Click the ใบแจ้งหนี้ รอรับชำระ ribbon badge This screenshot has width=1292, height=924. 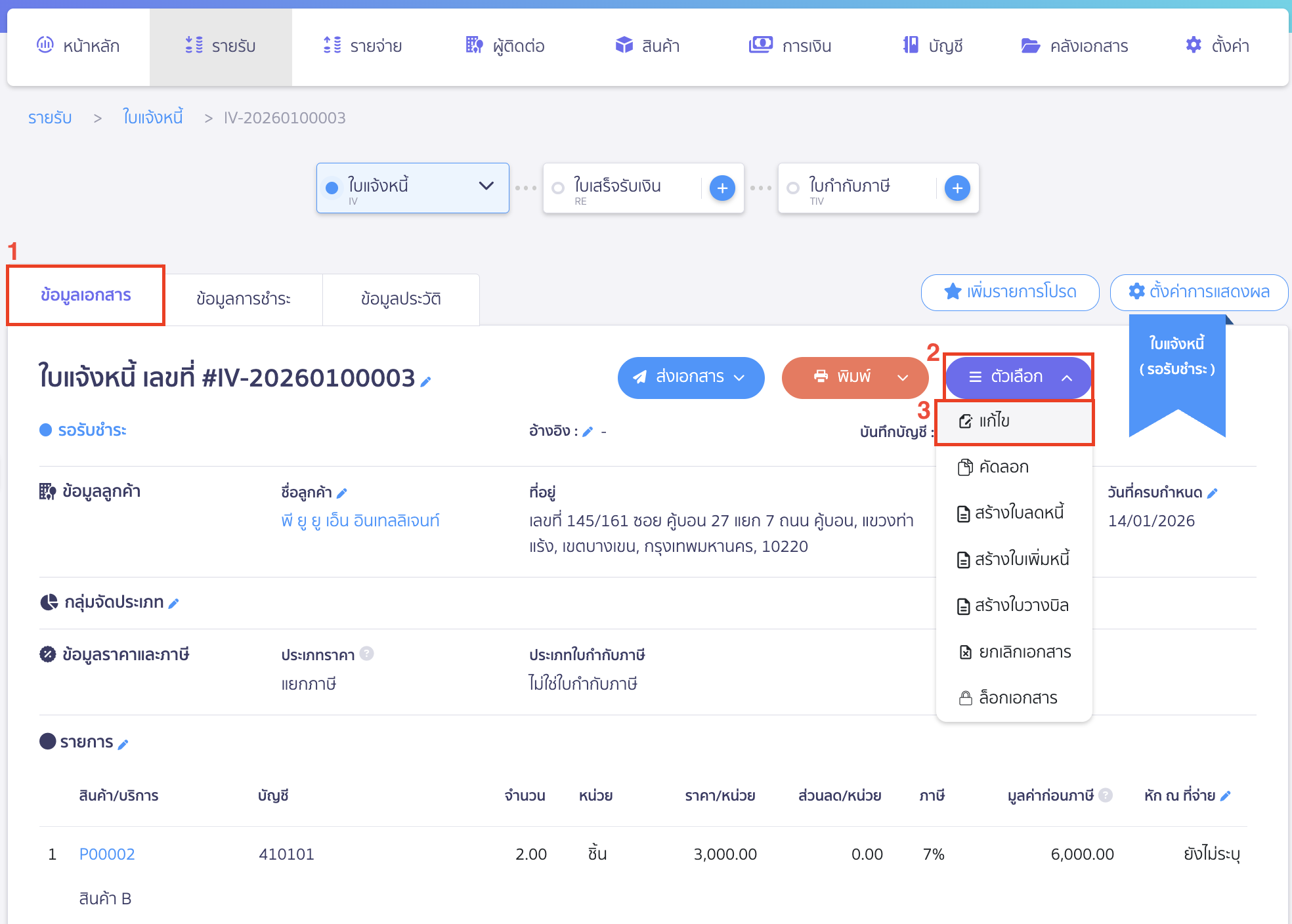coord(1177,375)
